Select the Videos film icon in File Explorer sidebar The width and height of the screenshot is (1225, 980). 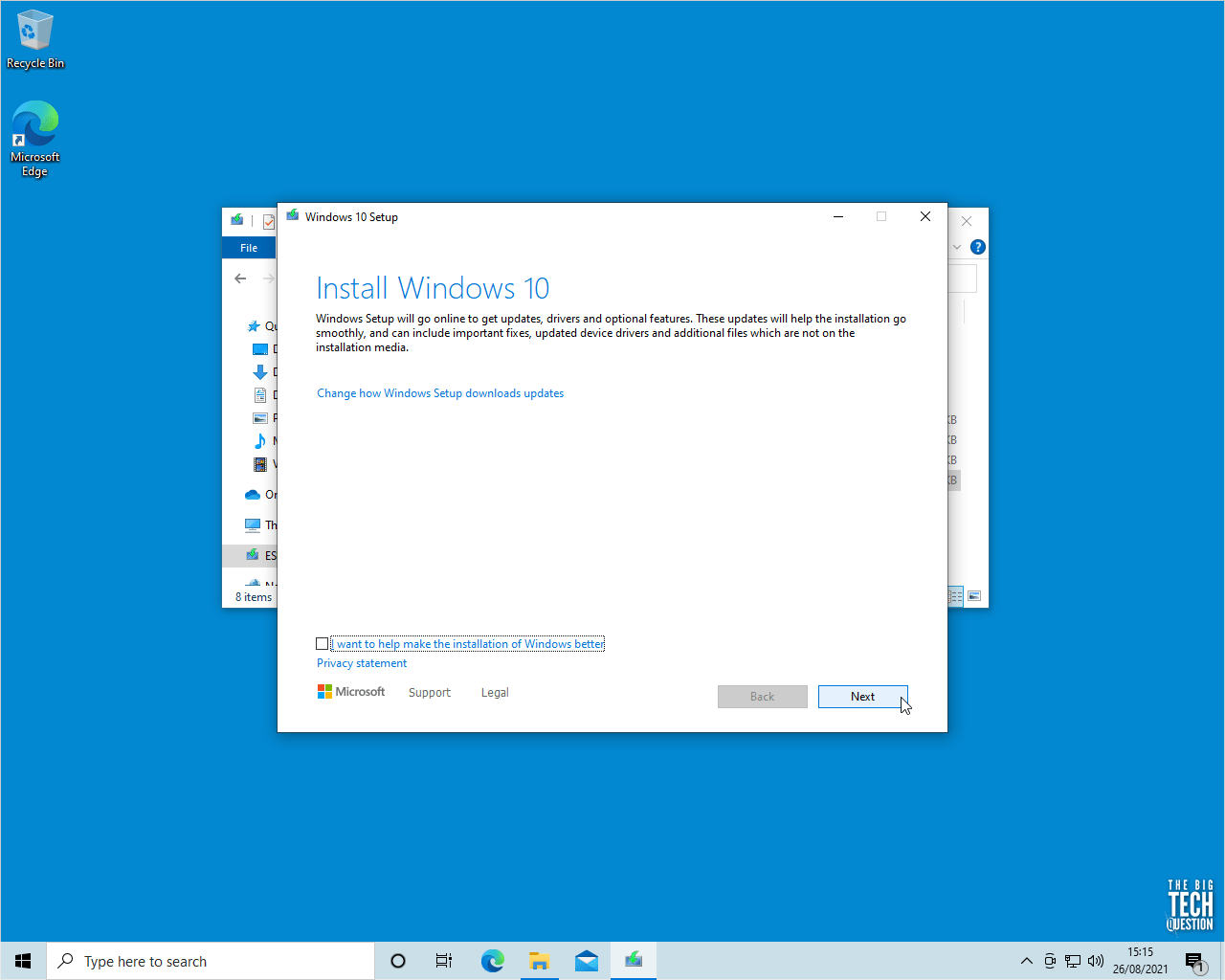coord(259,464)
